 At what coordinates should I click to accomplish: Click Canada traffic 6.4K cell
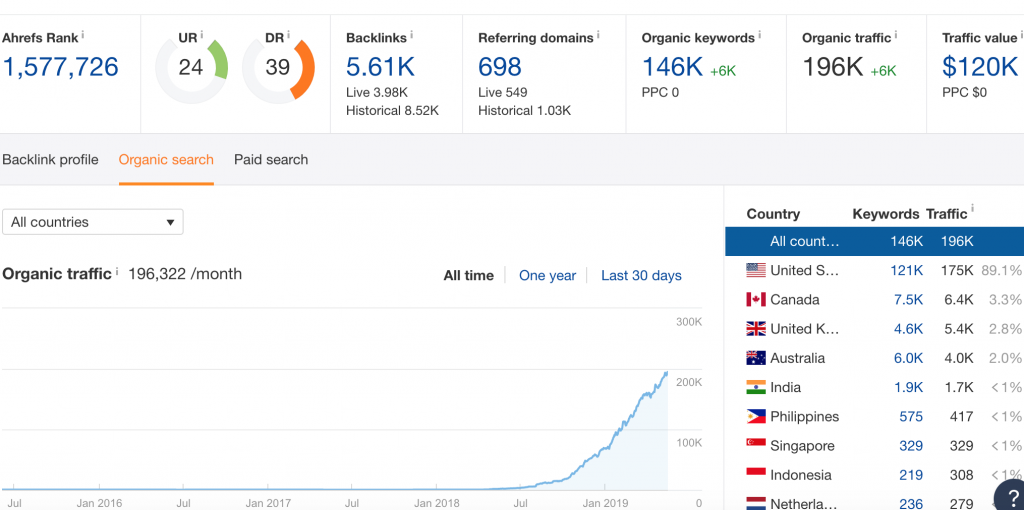959,300
